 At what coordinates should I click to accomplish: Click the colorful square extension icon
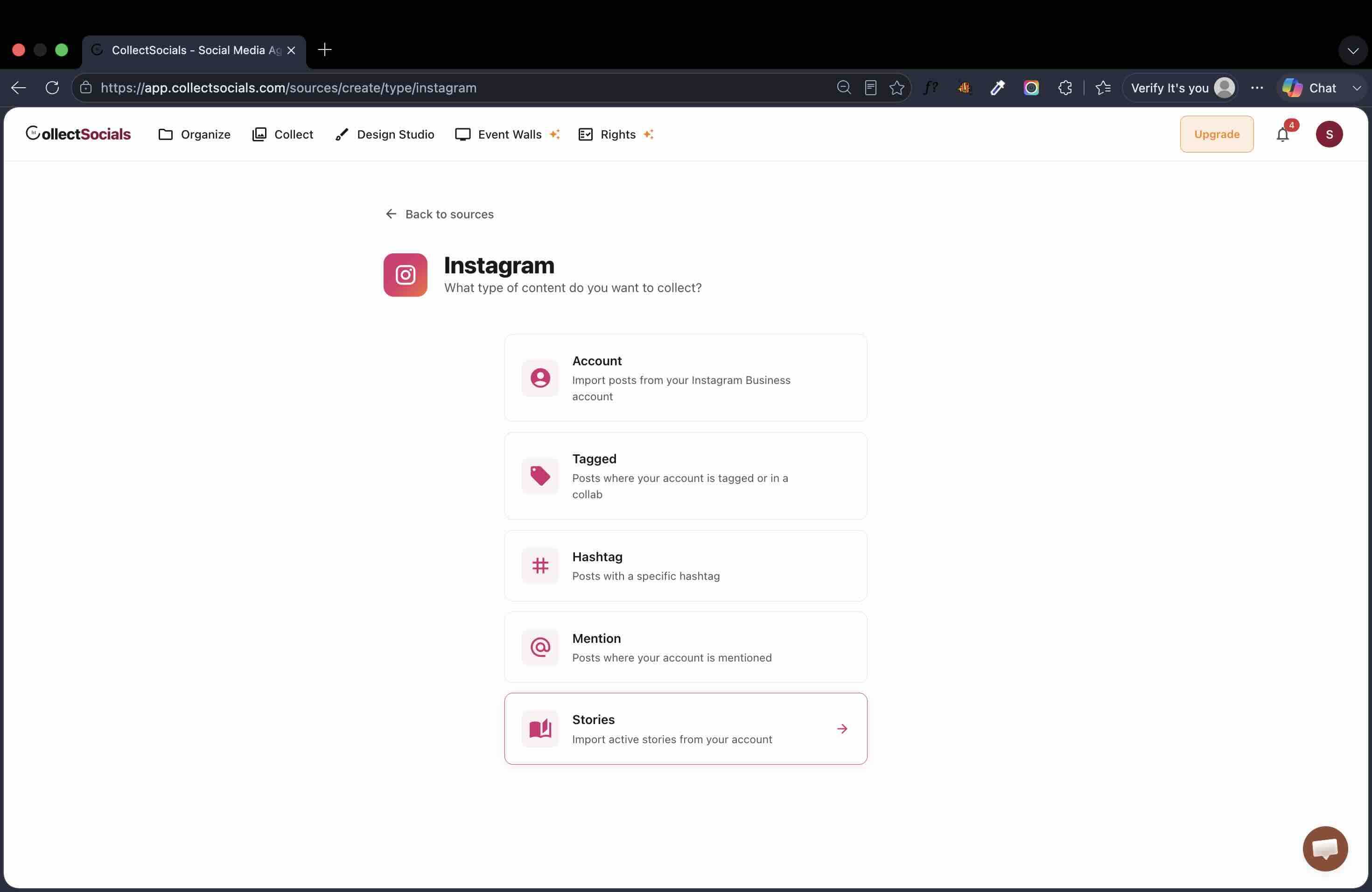1031,88
